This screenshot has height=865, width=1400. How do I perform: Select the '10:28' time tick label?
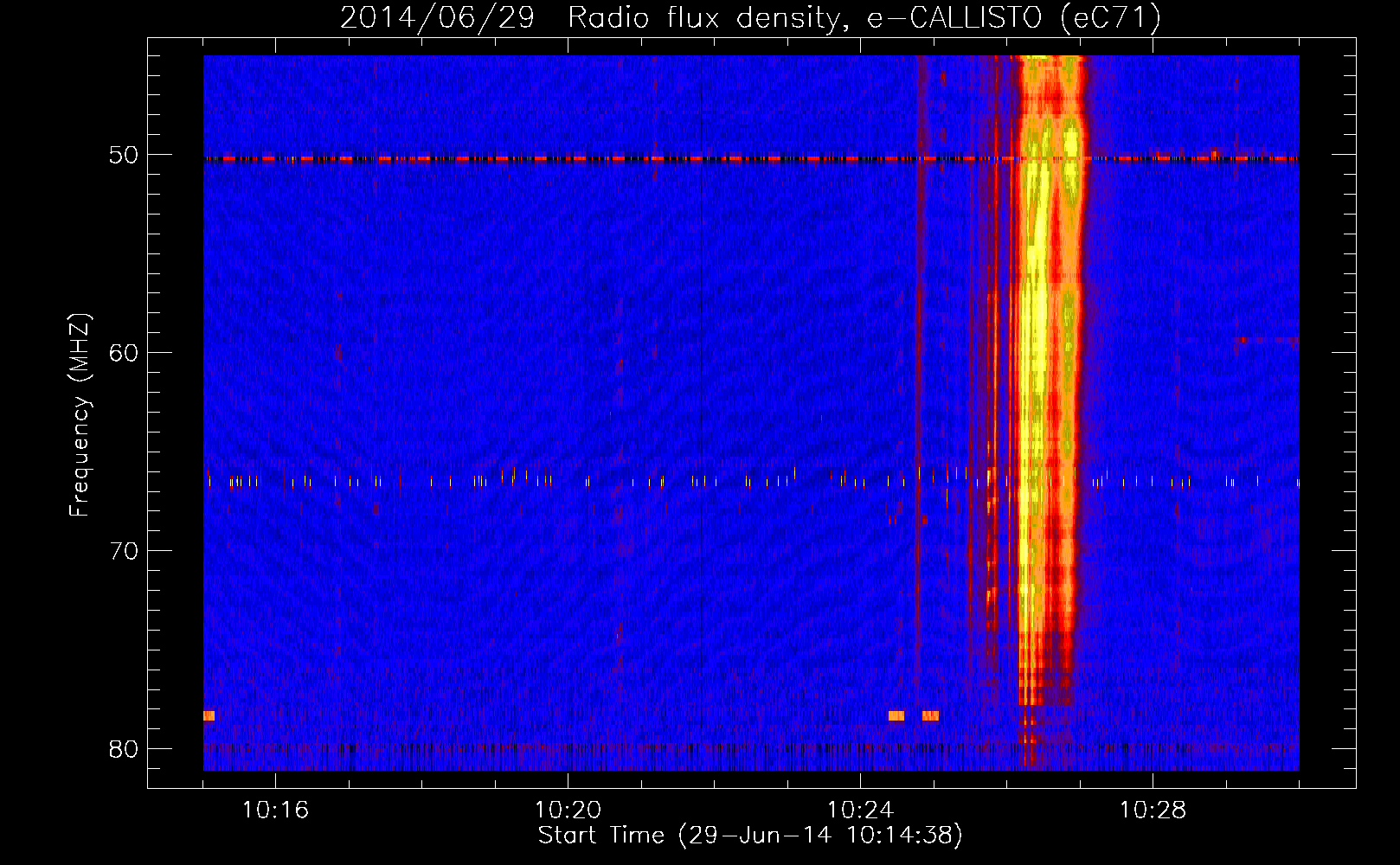[1153, 810]
